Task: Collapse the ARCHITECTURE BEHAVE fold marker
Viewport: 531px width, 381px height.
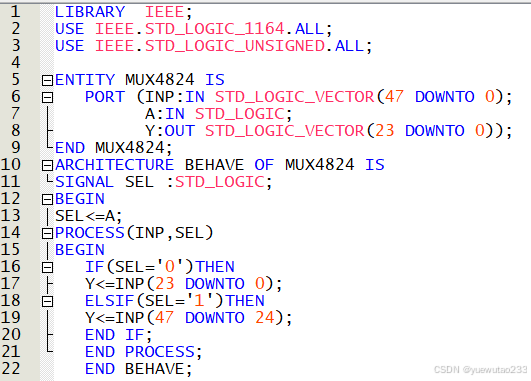Action: click(x=47, y=166)
